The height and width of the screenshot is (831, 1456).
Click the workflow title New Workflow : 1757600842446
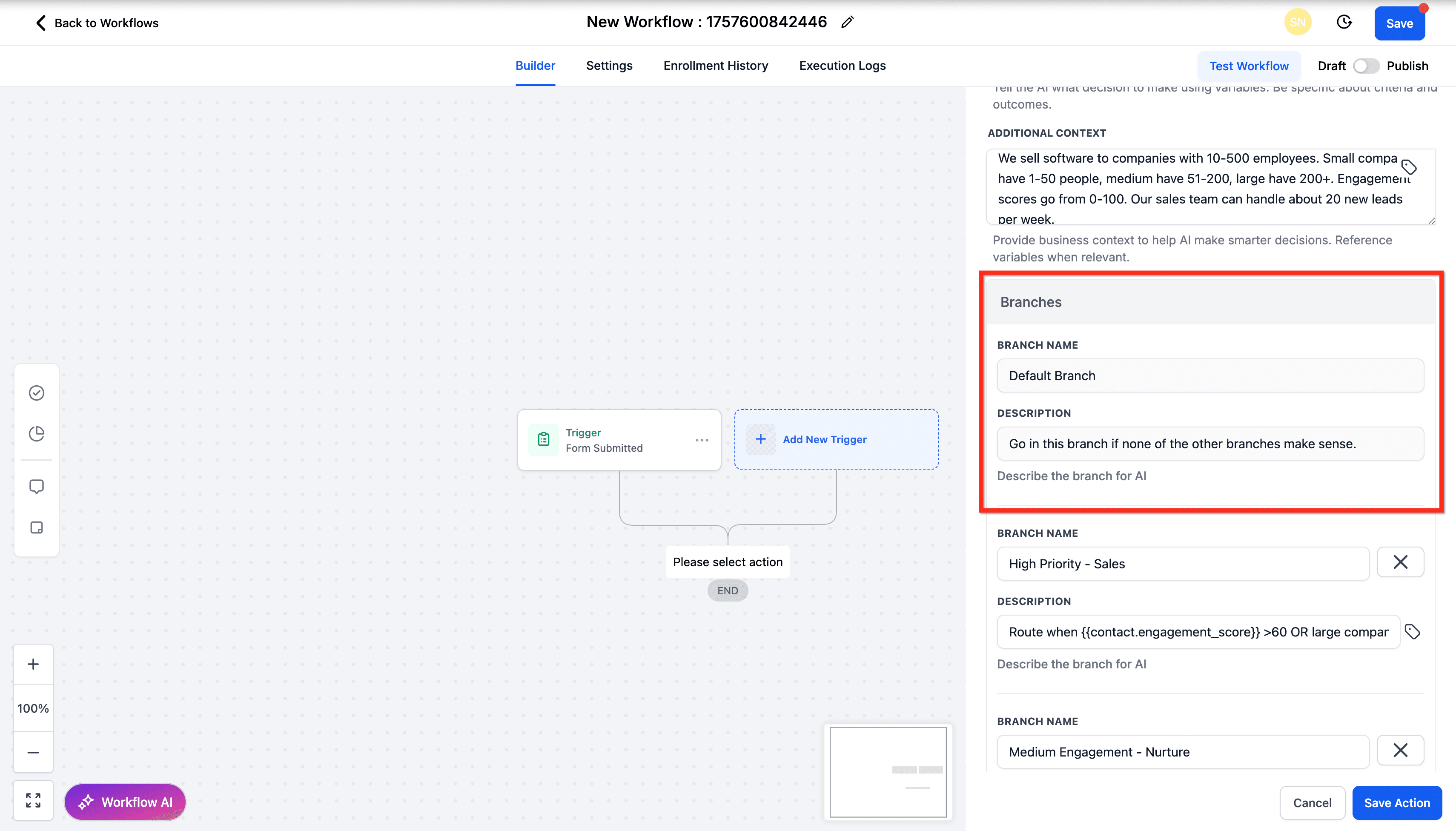tap(707, 22)
